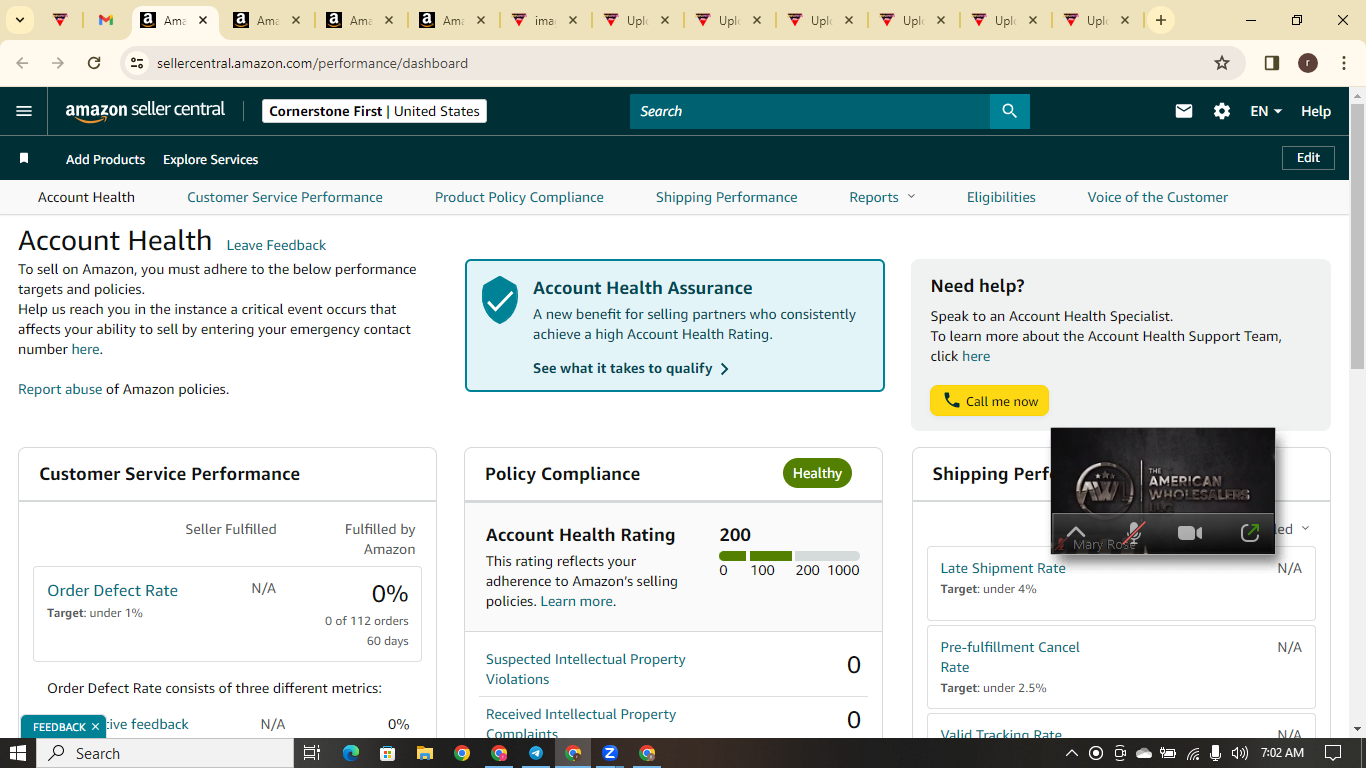Click the OneDrive cloud tray icon
Viewport: 1366px width, 768px height.
(1144, 753)
